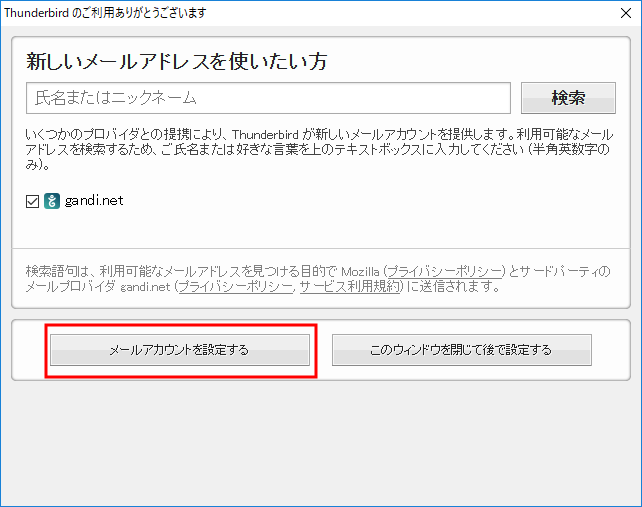Click the 新しいメールアドレスを使いたい方 heading

coord(176,61)
